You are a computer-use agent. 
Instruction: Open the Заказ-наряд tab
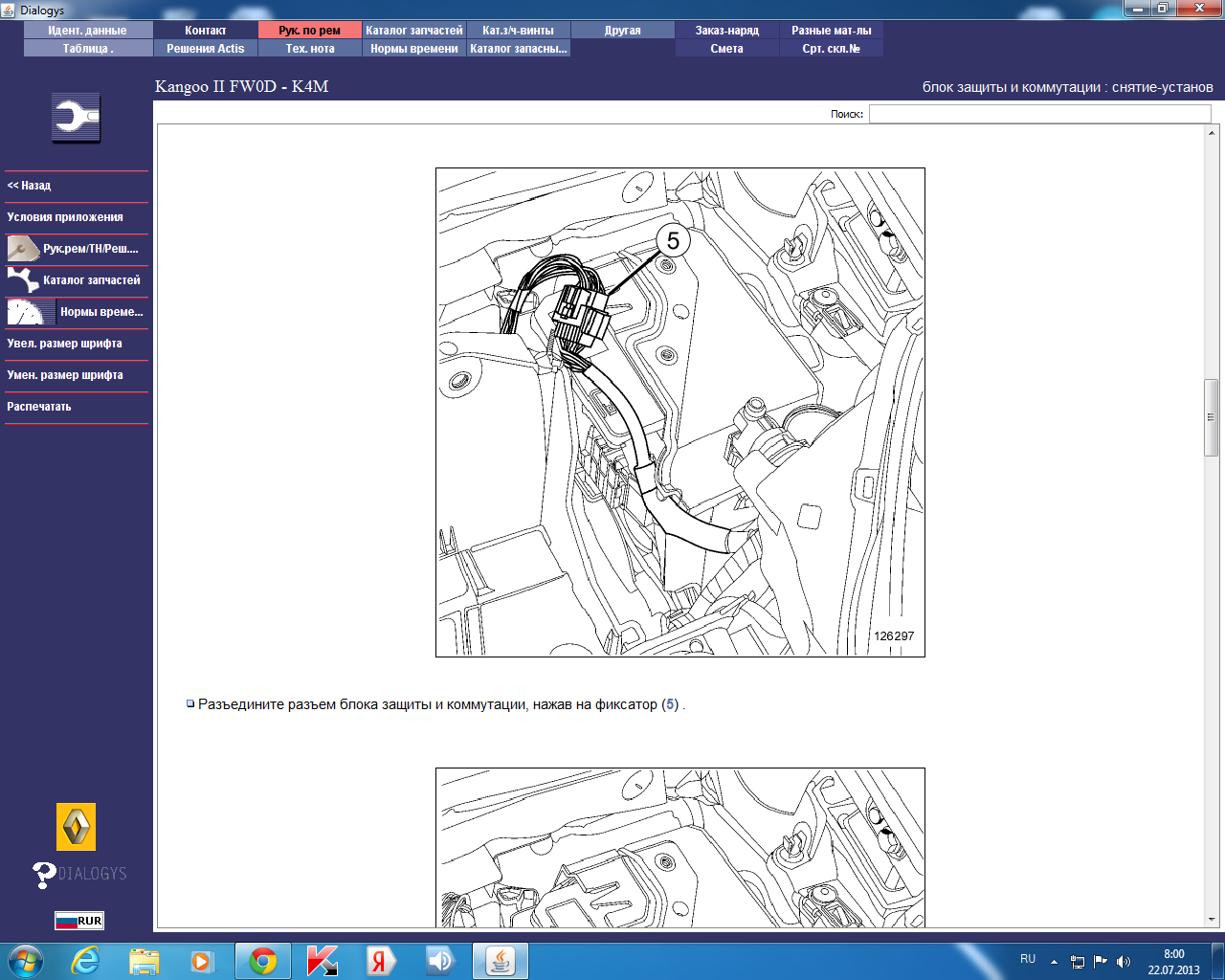point(727,31)
